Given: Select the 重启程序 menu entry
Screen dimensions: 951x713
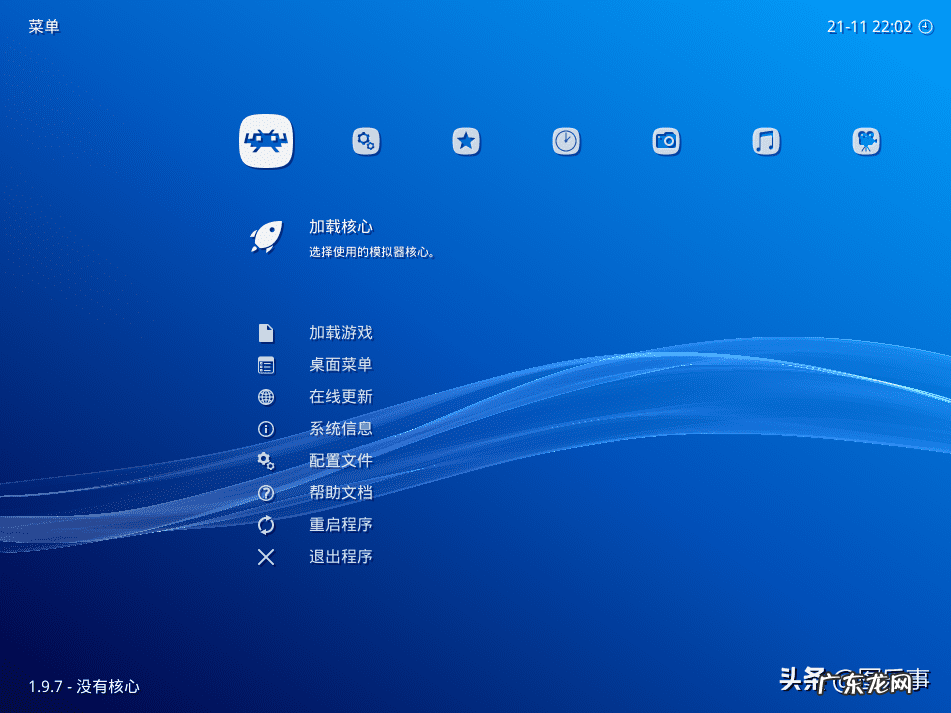Looking at the screenshot, I should pyautogui.click(x=340, y=525).
